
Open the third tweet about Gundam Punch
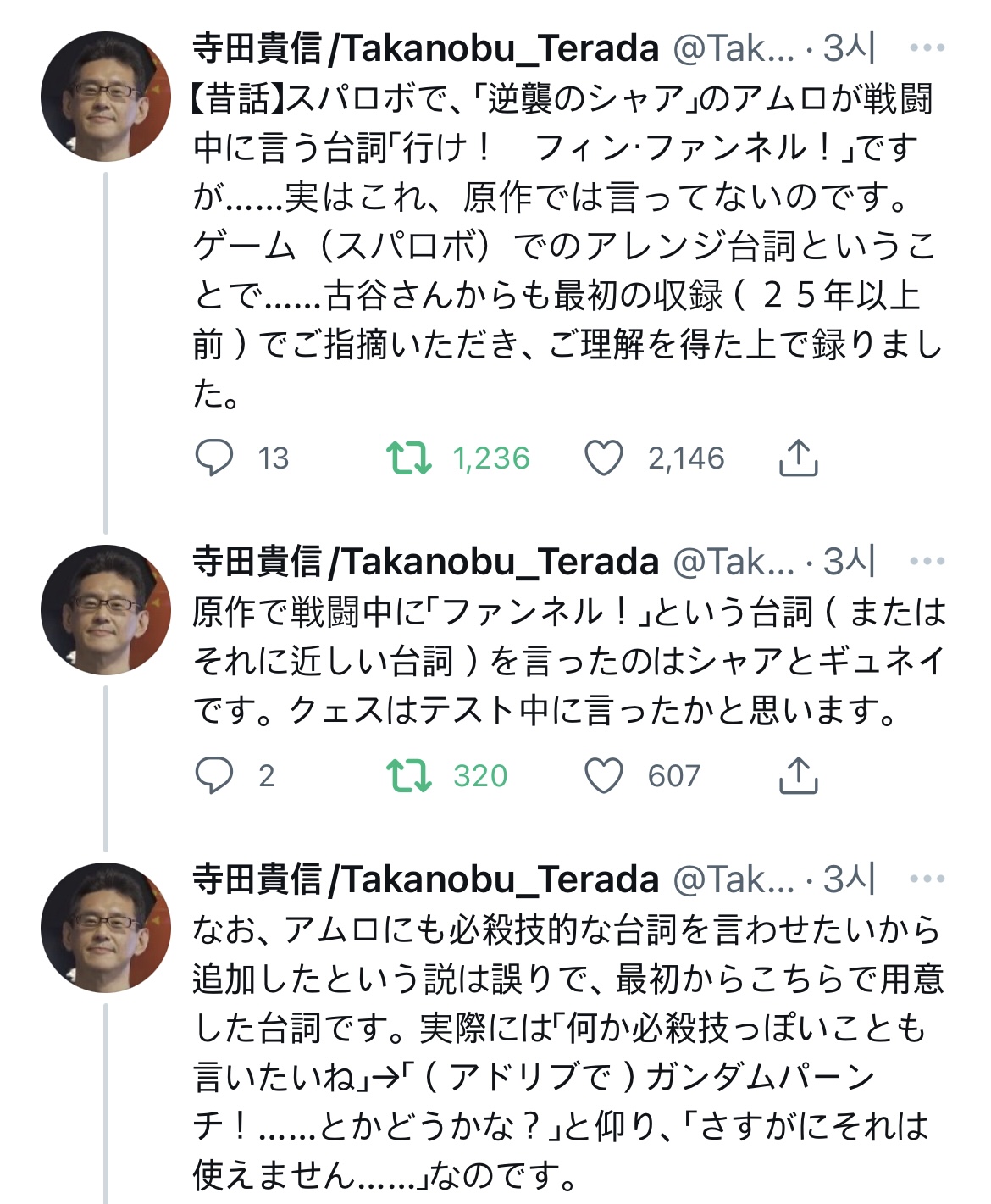567,1052
